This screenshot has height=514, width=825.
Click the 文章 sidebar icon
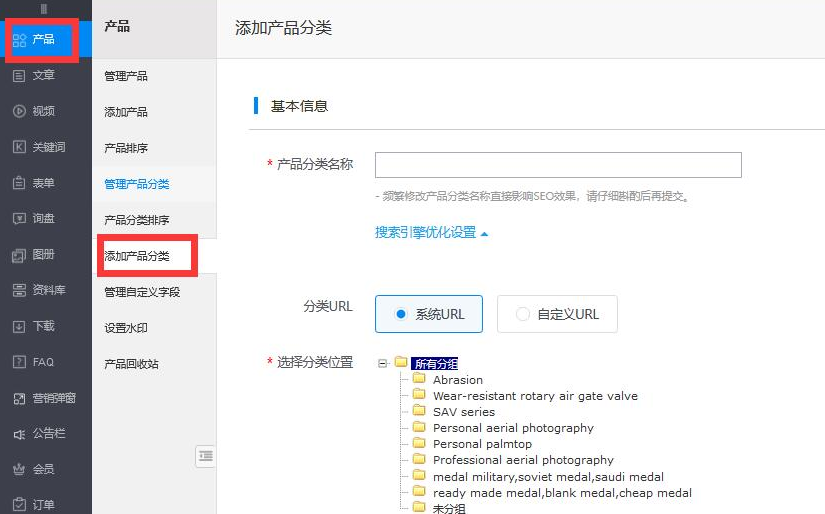tap(19, 75)
